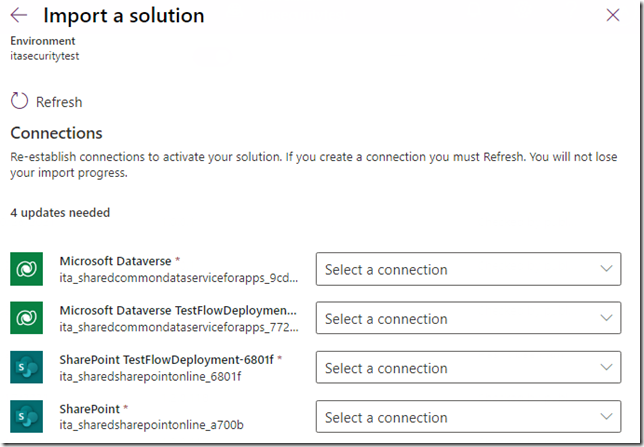Open Microsoft Dataverse connection dropdown
This screenshot has height=447, width=644.
click(468, 269)
